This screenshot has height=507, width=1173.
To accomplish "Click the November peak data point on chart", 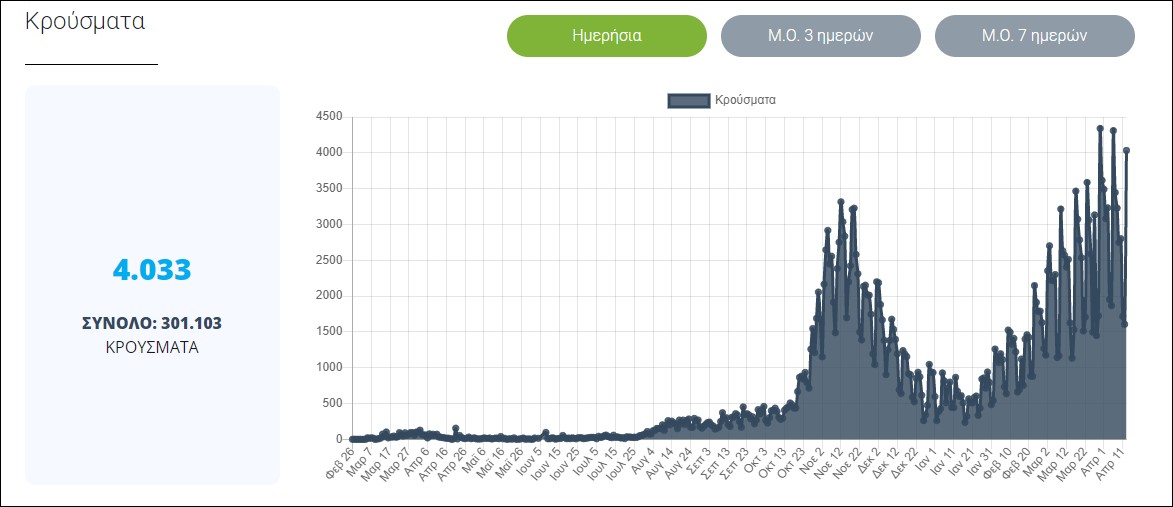I will 841,202.
